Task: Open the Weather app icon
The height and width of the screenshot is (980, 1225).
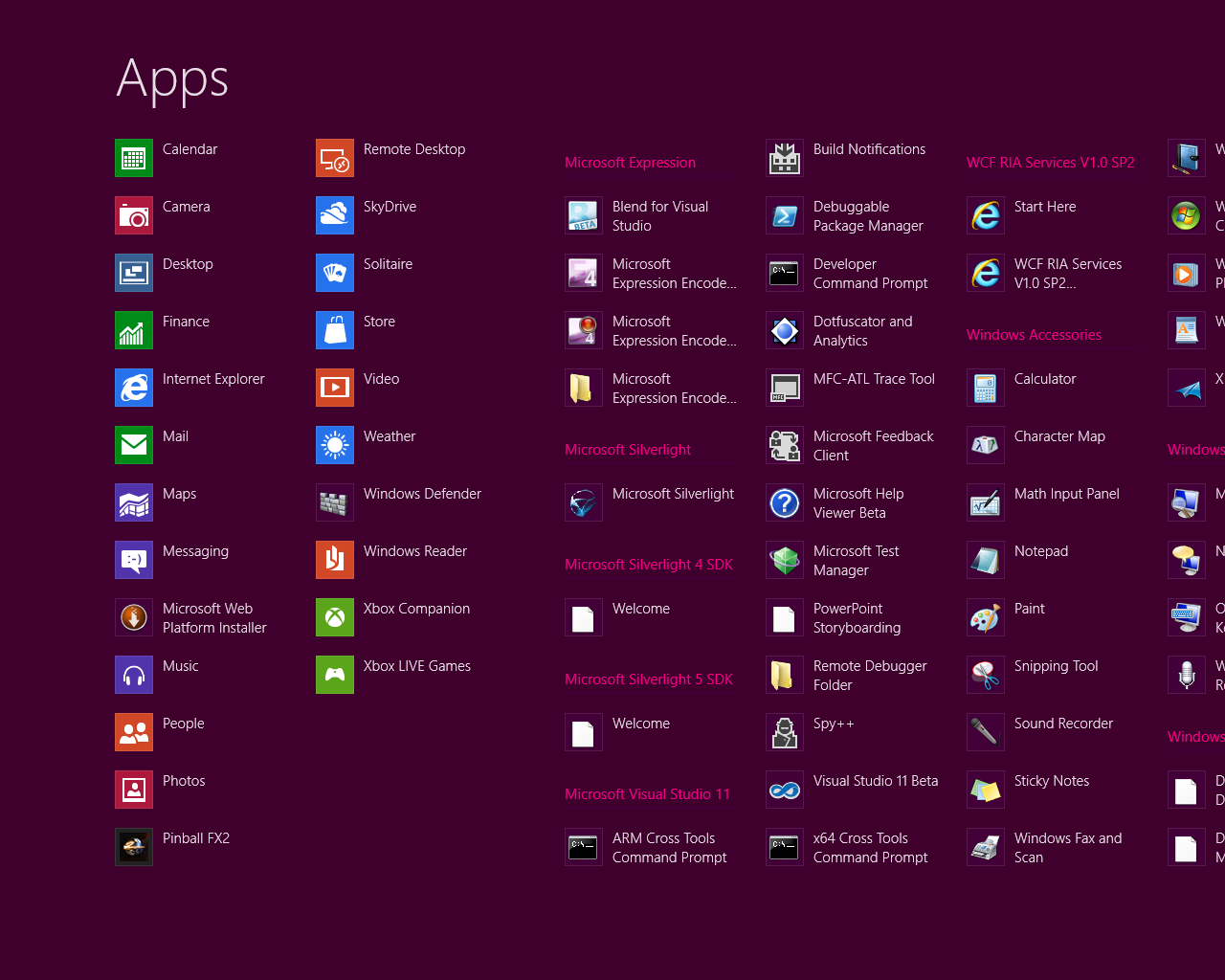Action: pos(335,445)
